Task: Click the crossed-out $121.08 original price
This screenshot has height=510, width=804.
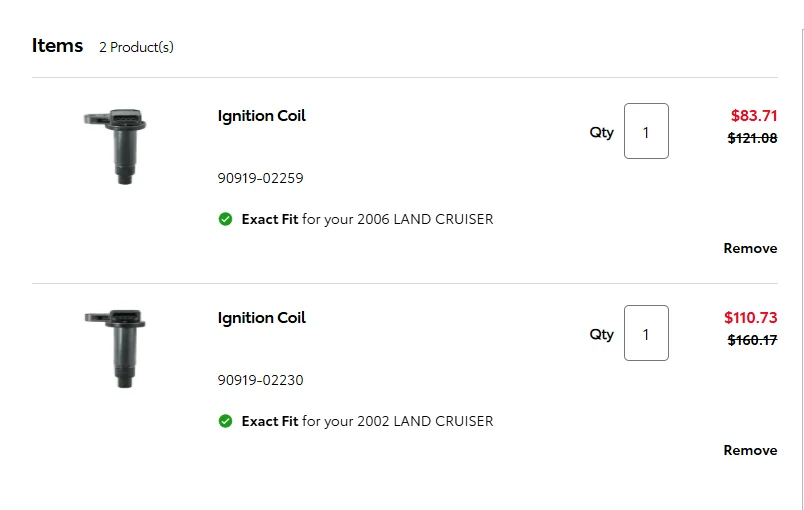Action: click(752, 138)
